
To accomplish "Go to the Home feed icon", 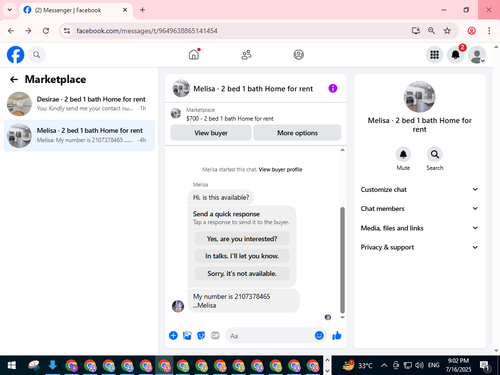I will 194,54.
